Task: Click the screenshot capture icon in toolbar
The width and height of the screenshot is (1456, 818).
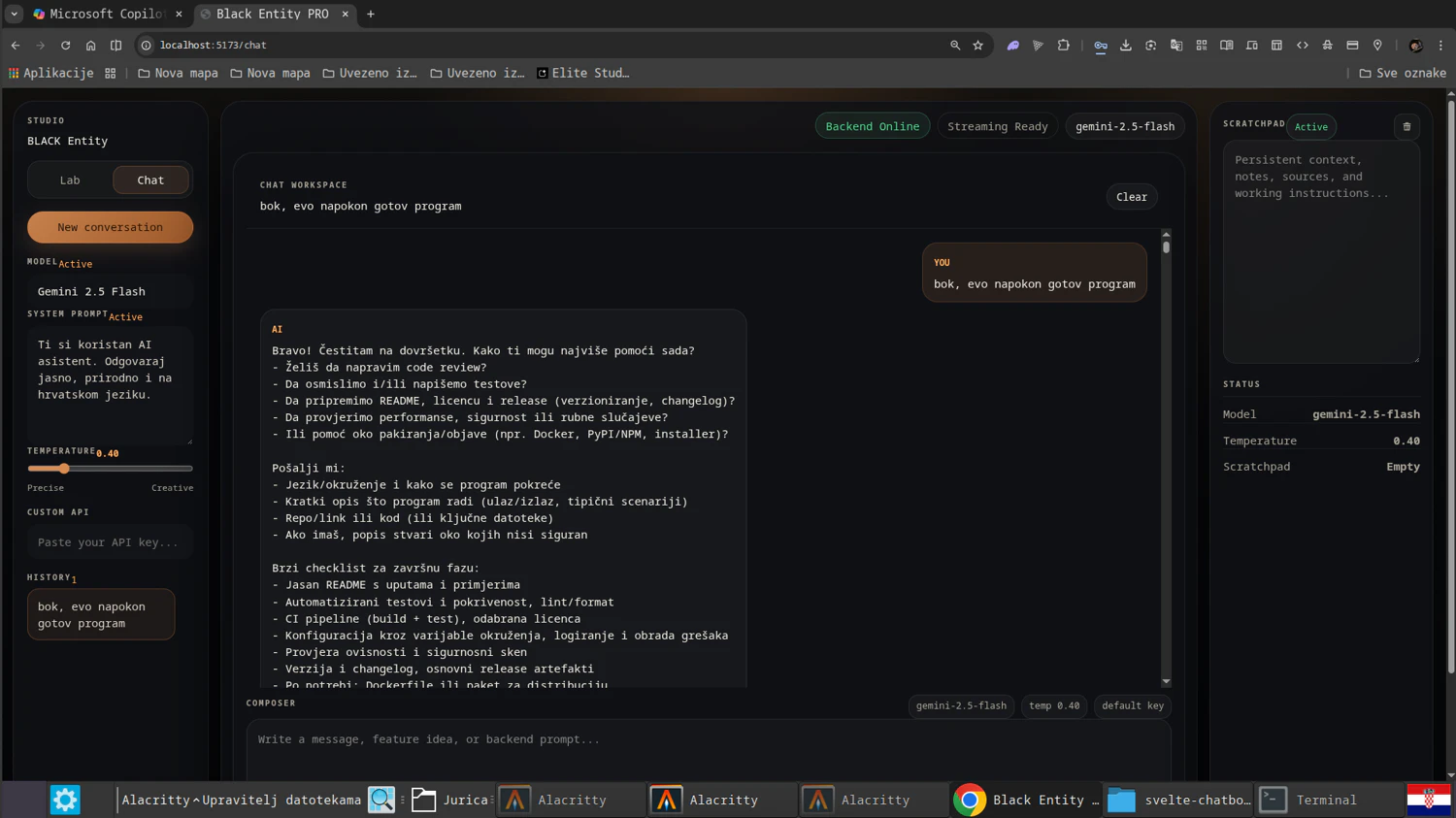Action: (x=1151, y=46)
